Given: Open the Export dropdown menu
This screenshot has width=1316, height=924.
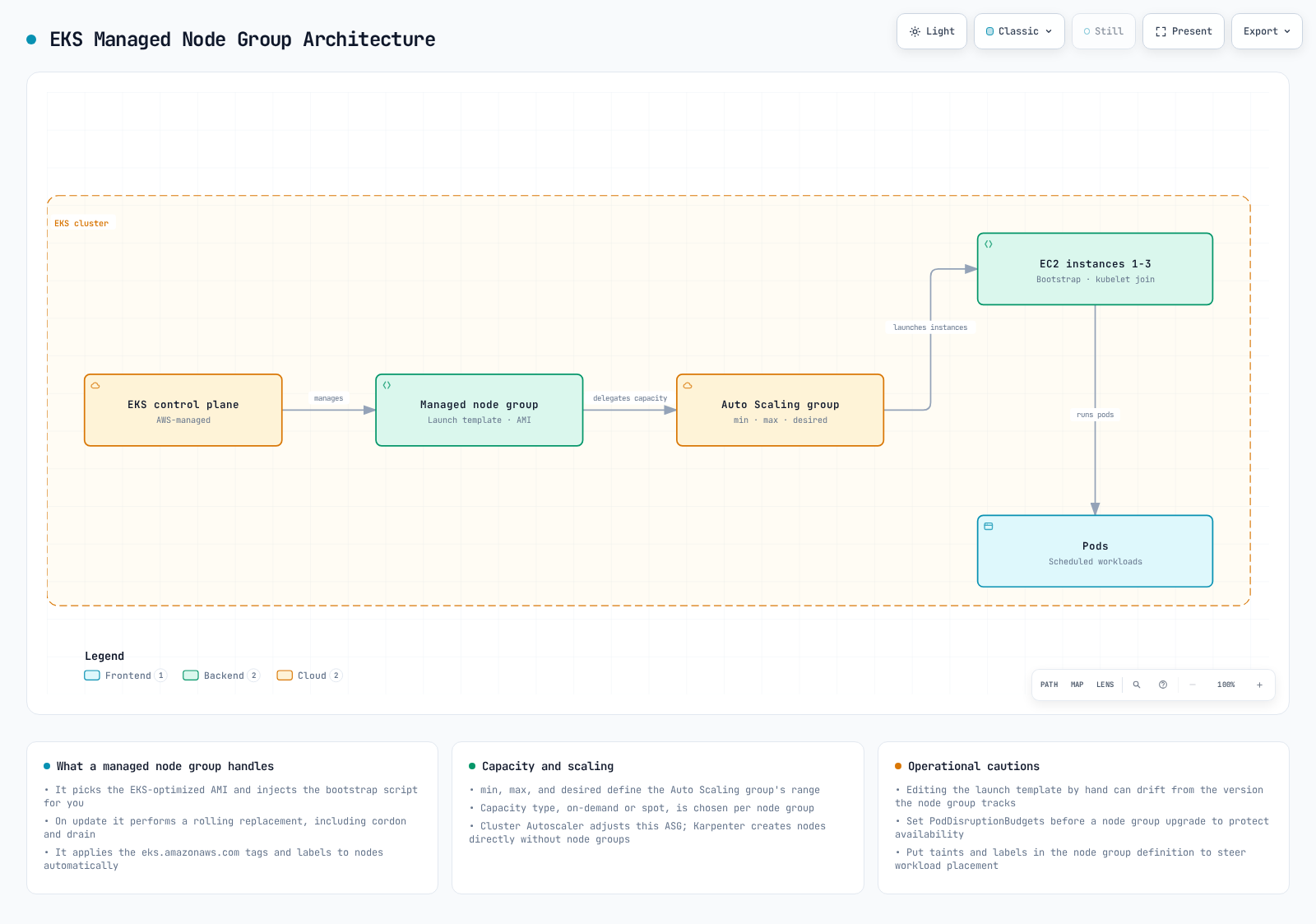Looking at the screenshot, I should (x=1267, y=31).
